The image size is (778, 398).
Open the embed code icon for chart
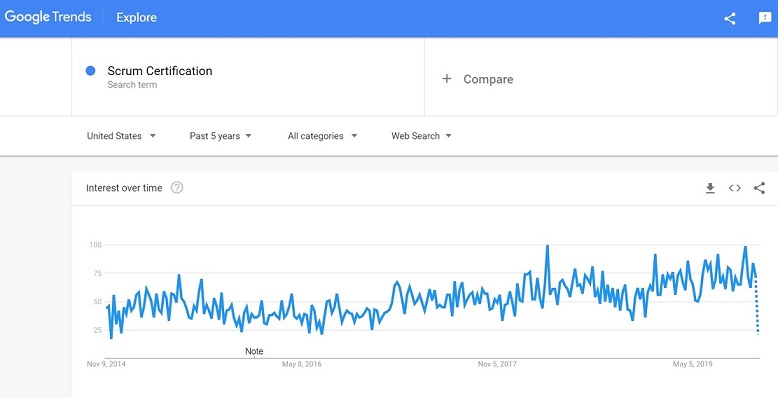click(x=735, y=188)
